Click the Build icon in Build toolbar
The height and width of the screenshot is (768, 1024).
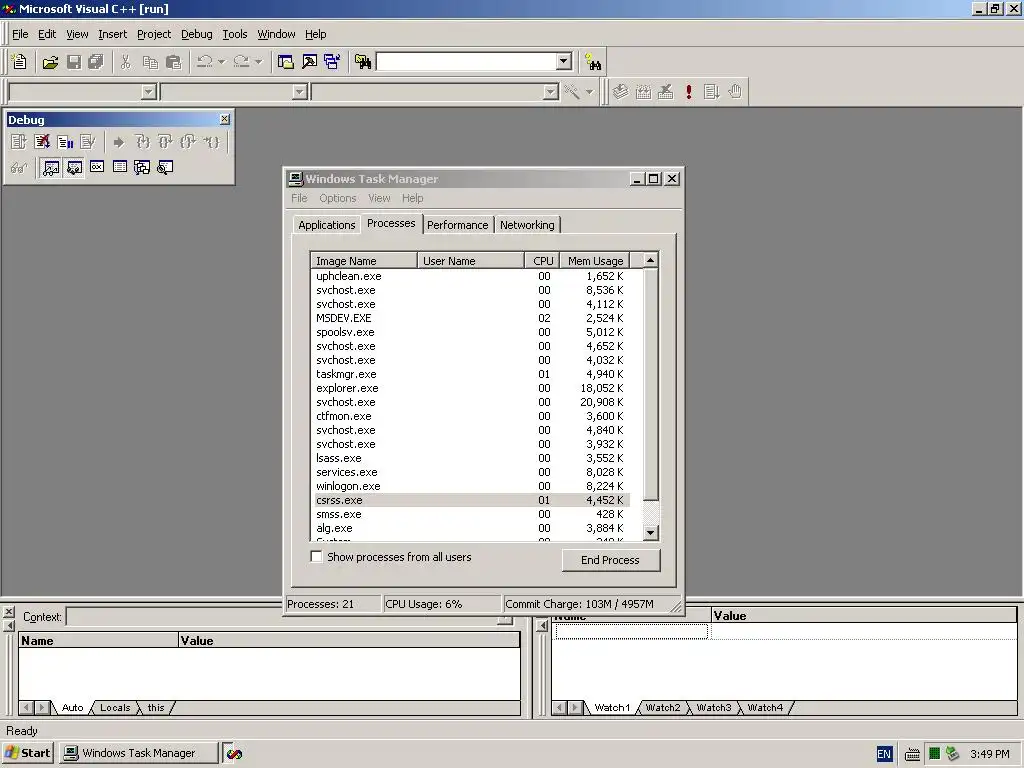click(643, 91)
